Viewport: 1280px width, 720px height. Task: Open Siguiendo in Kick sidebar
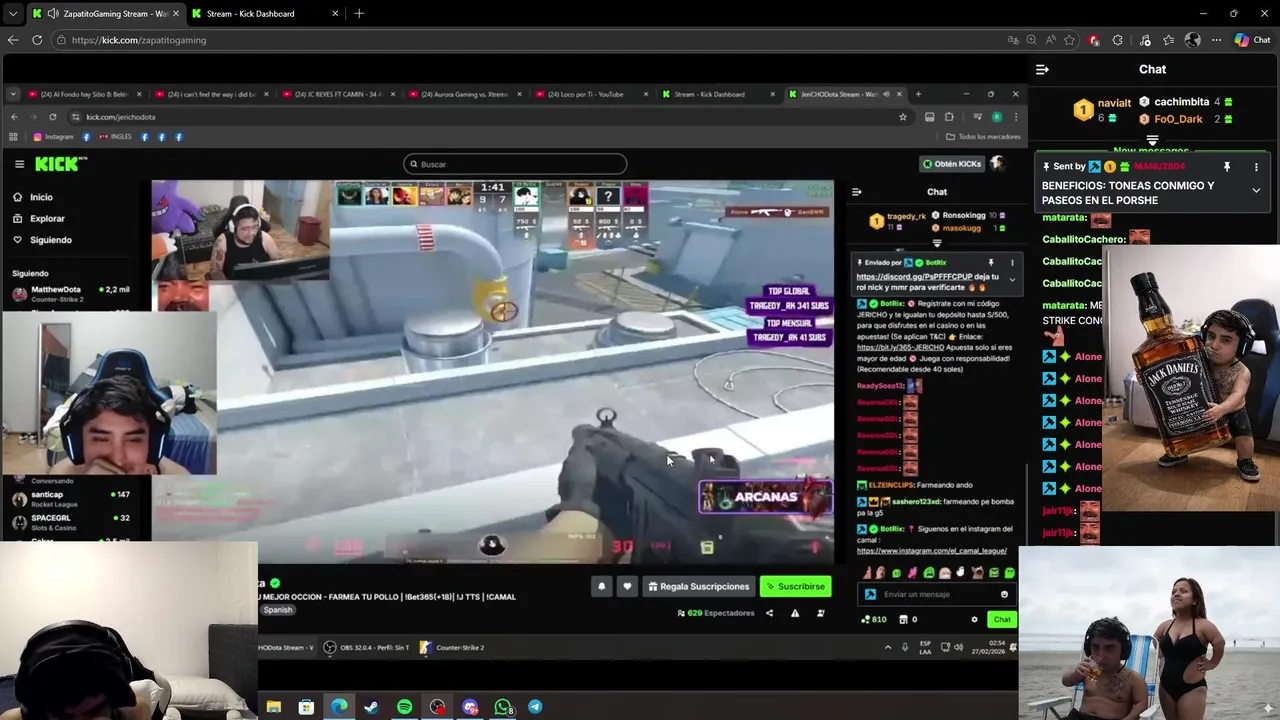pos(51,240)
